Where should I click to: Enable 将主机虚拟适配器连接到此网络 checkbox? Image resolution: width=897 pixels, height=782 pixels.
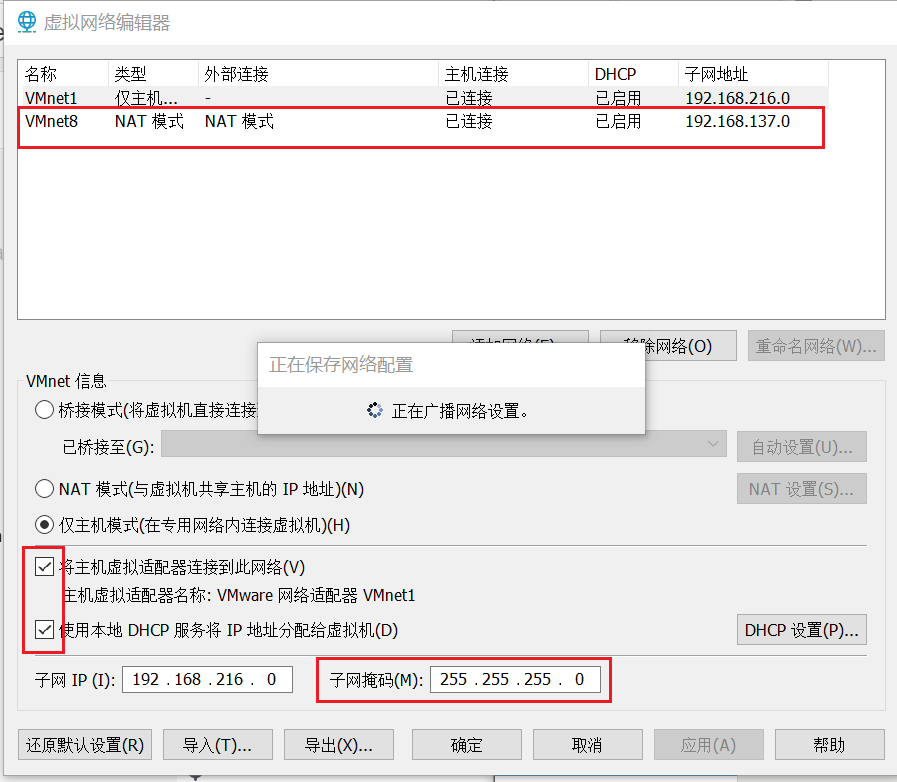pyautogui.click(x=44, y=566)
